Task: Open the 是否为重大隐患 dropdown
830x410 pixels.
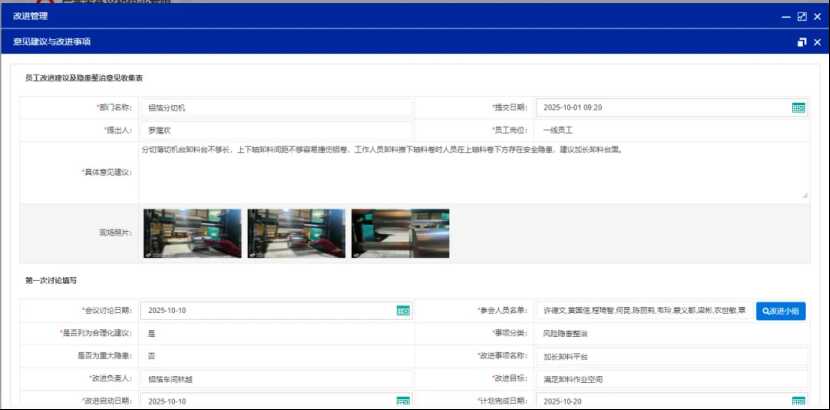Action: [x=275, y=355]
